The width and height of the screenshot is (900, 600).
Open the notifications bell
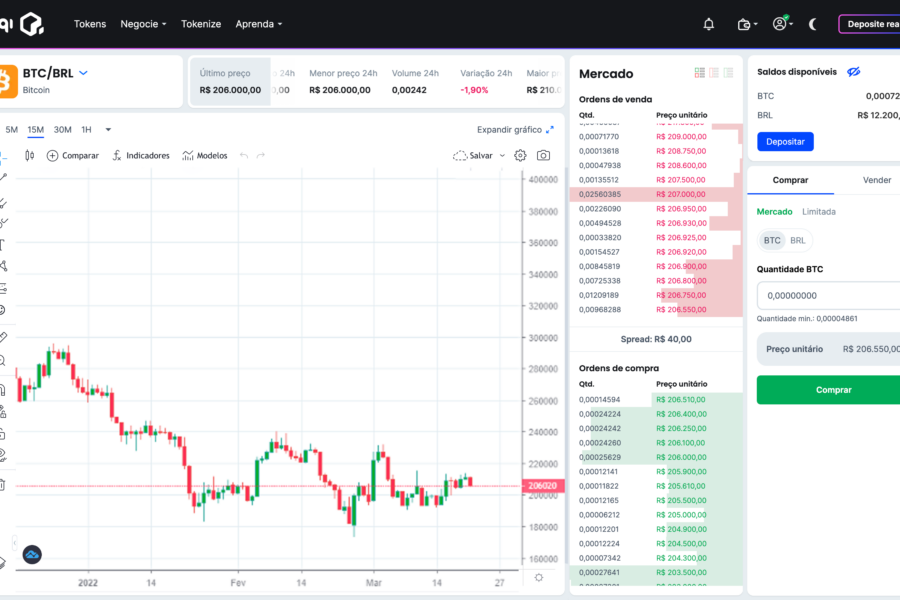709,24
